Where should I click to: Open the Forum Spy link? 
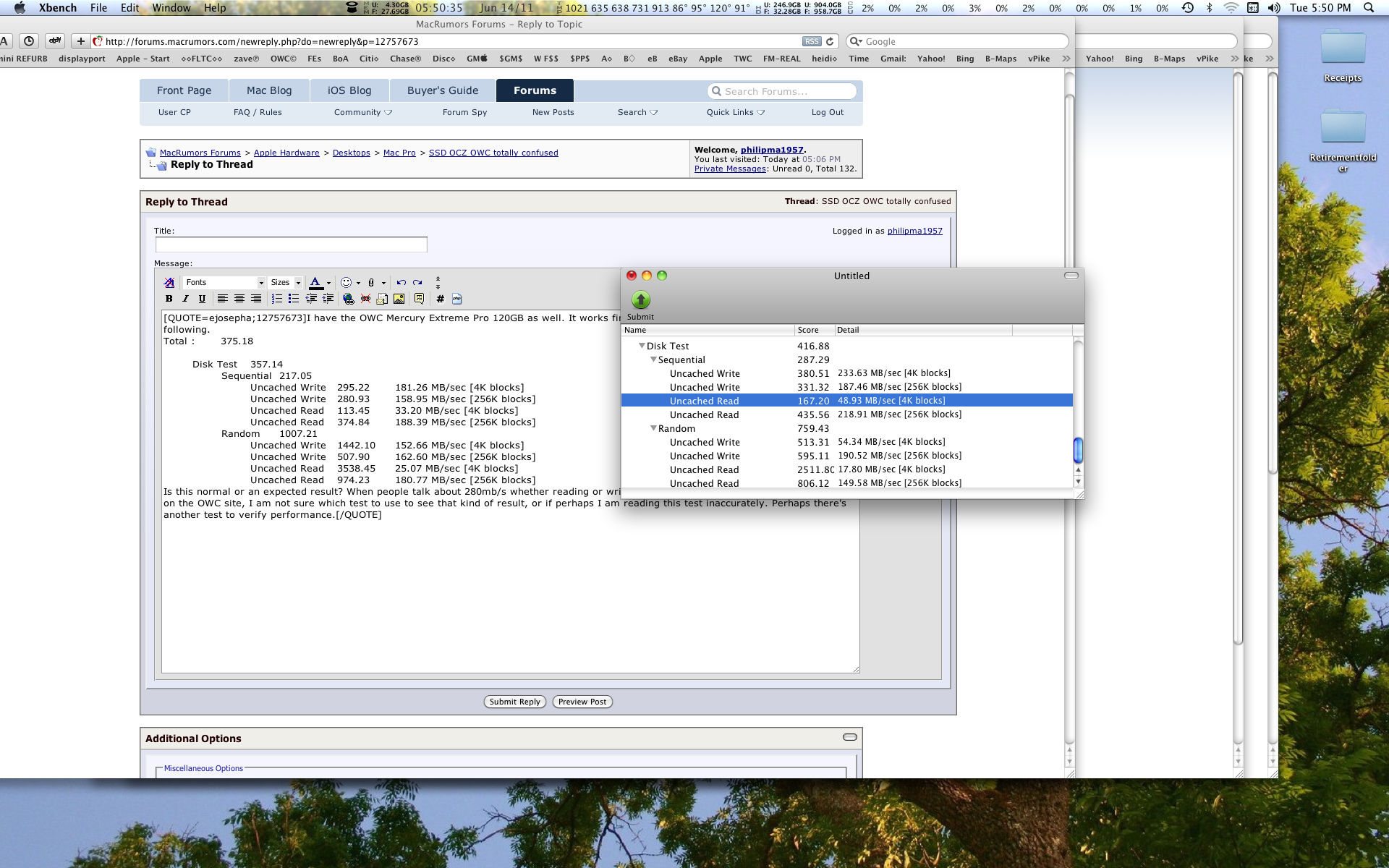464,112
